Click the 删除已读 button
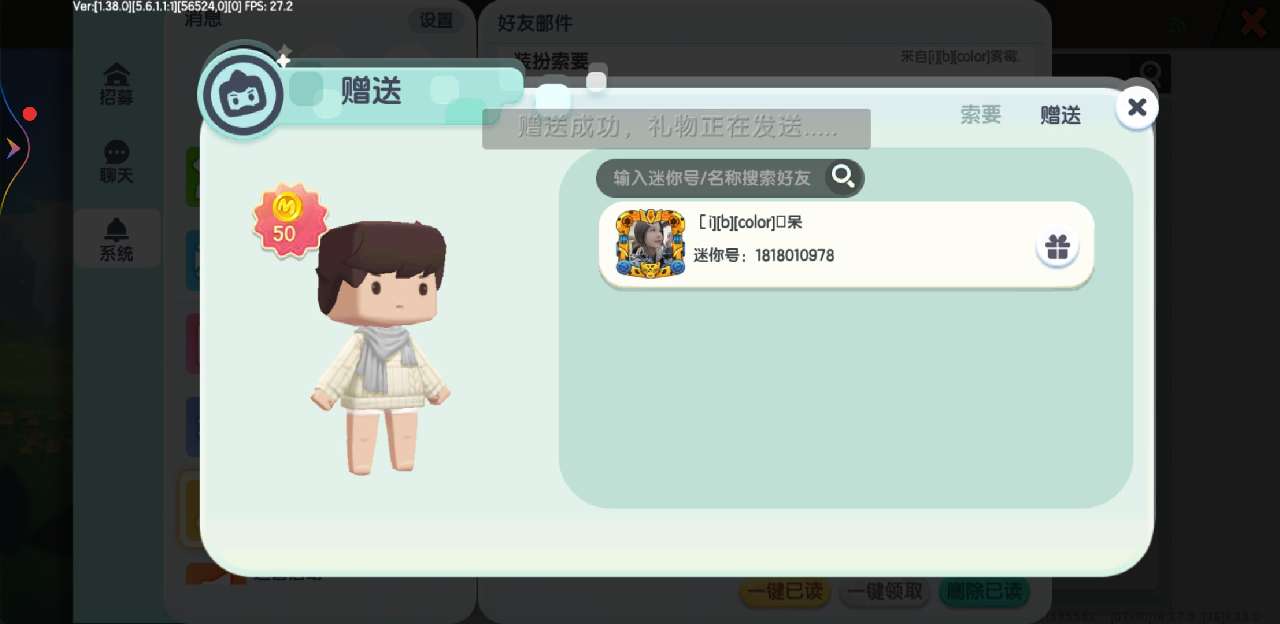Viewport: 1280px width, 624px height. tap(984, 591)
